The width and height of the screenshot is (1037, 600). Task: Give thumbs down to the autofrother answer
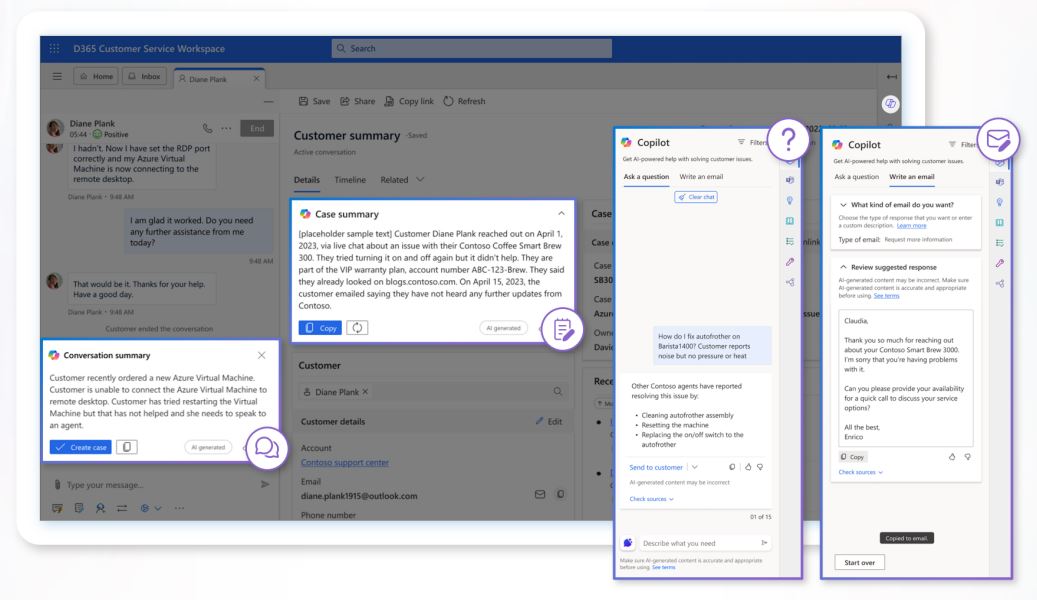coord(760,467)
